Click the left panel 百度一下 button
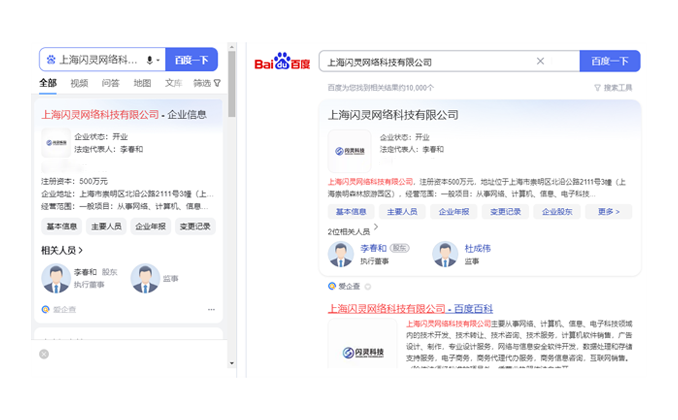678x420 pixels. tap(192, 60)
